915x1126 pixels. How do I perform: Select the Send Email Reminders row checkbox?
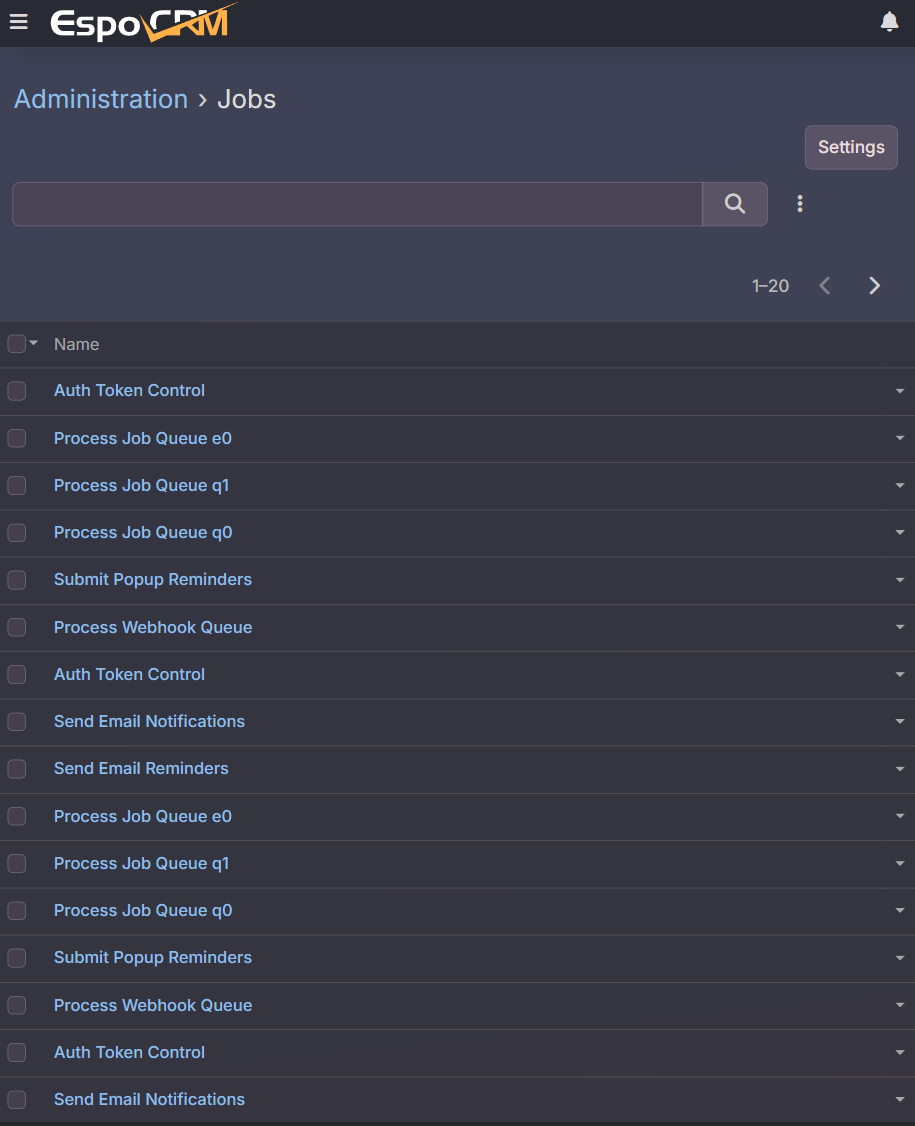[x=17, y=769]
